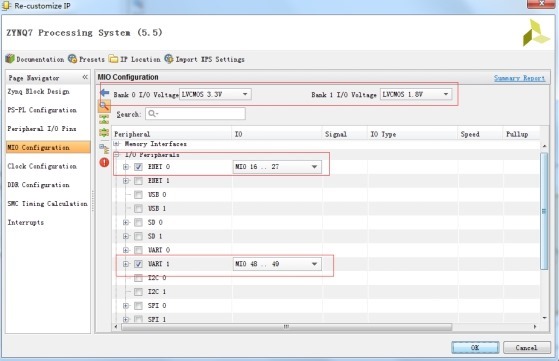Click the vertical scrollbar down arrow
The image size is (559, 361).
click(x=544, y=318)
